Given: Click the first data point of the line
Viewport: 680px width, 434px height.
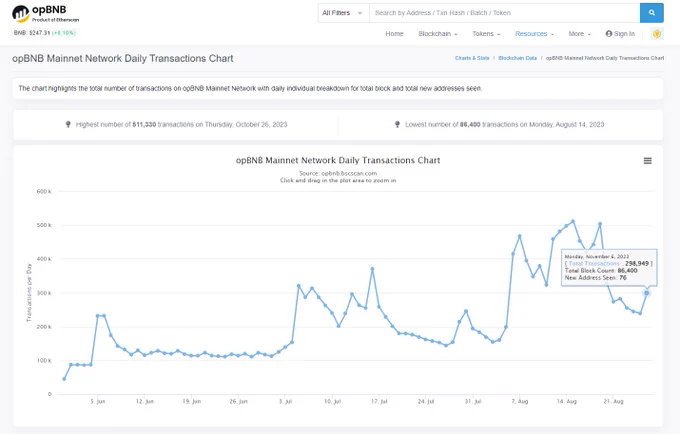Looking at the screenshot, I should pyautogui.click(x=64, y=379).
